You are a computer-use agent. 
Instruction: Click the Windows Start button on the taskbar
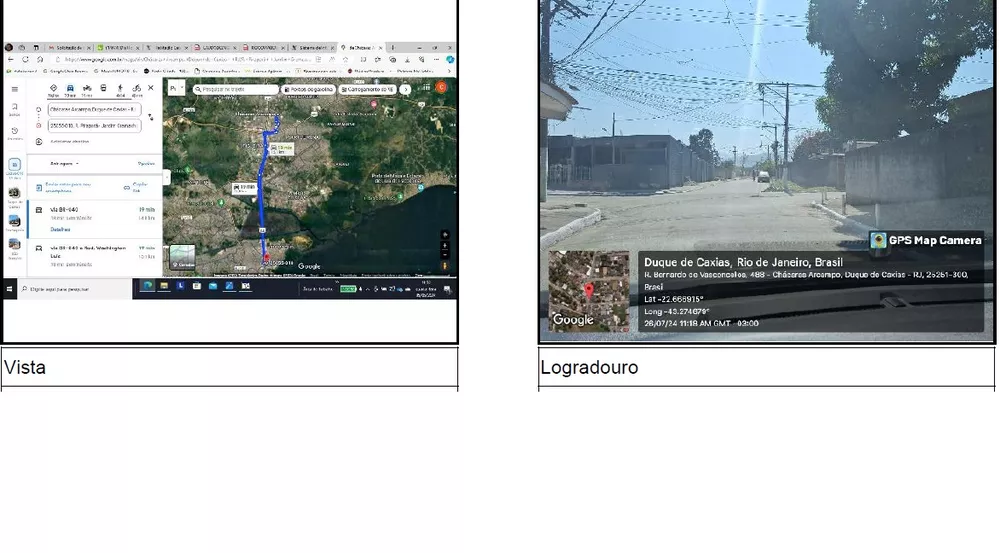(x=9, y=288)
